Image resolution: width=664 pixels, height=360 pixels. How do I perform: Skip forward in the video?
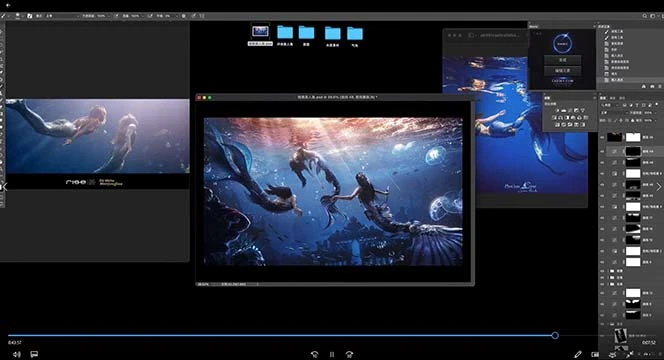[x=349, y=354]
